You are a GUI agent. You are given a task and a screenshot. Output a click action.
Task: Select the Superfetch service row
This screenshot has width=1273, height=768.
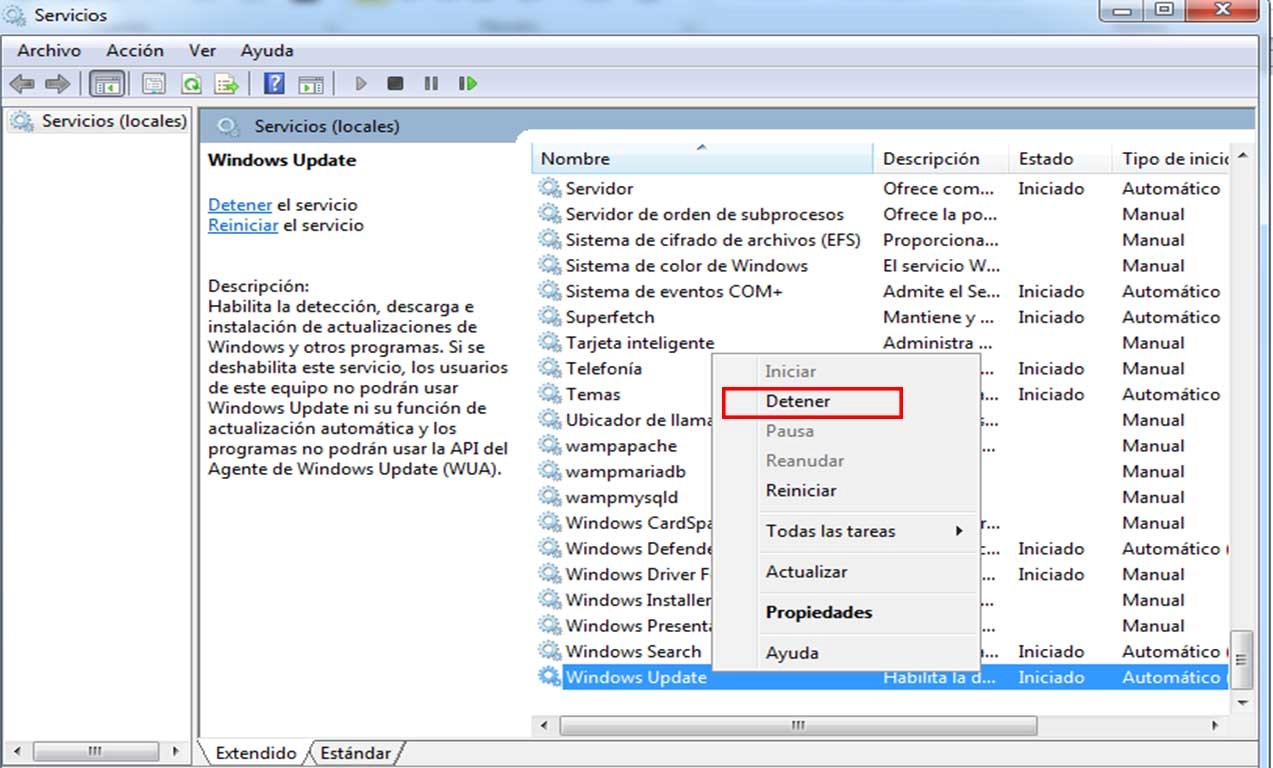click(x=610, y=317)
